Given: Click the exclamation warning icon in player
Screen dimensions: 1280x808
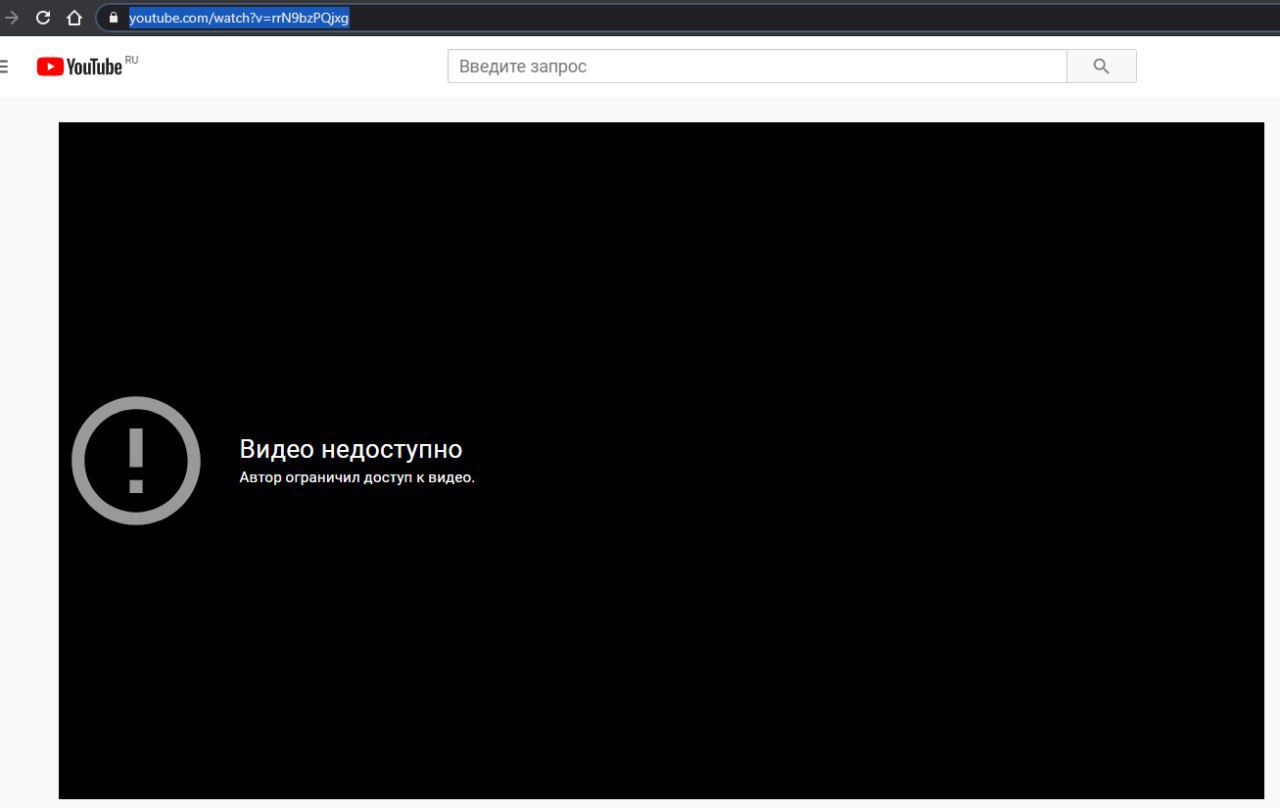Looking at the screenshot, I should [x=136, y=461].
